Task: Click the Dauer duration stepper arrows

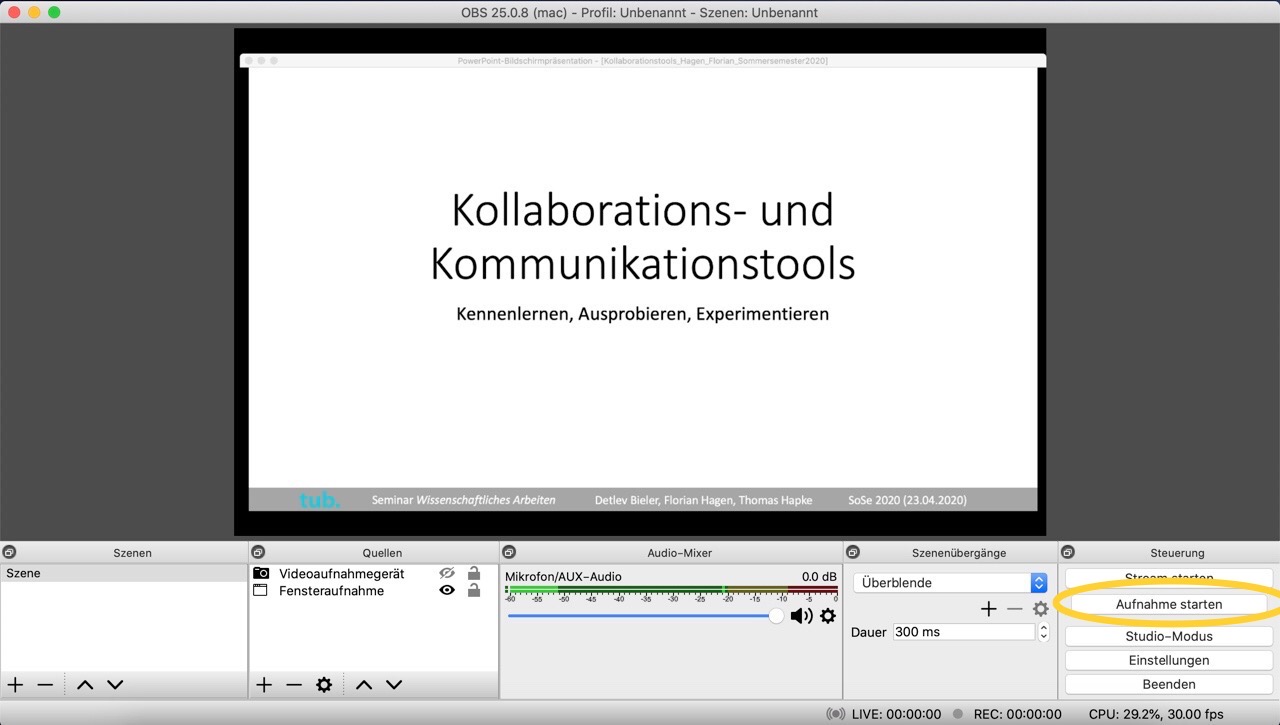Action: pos(1044,632)
